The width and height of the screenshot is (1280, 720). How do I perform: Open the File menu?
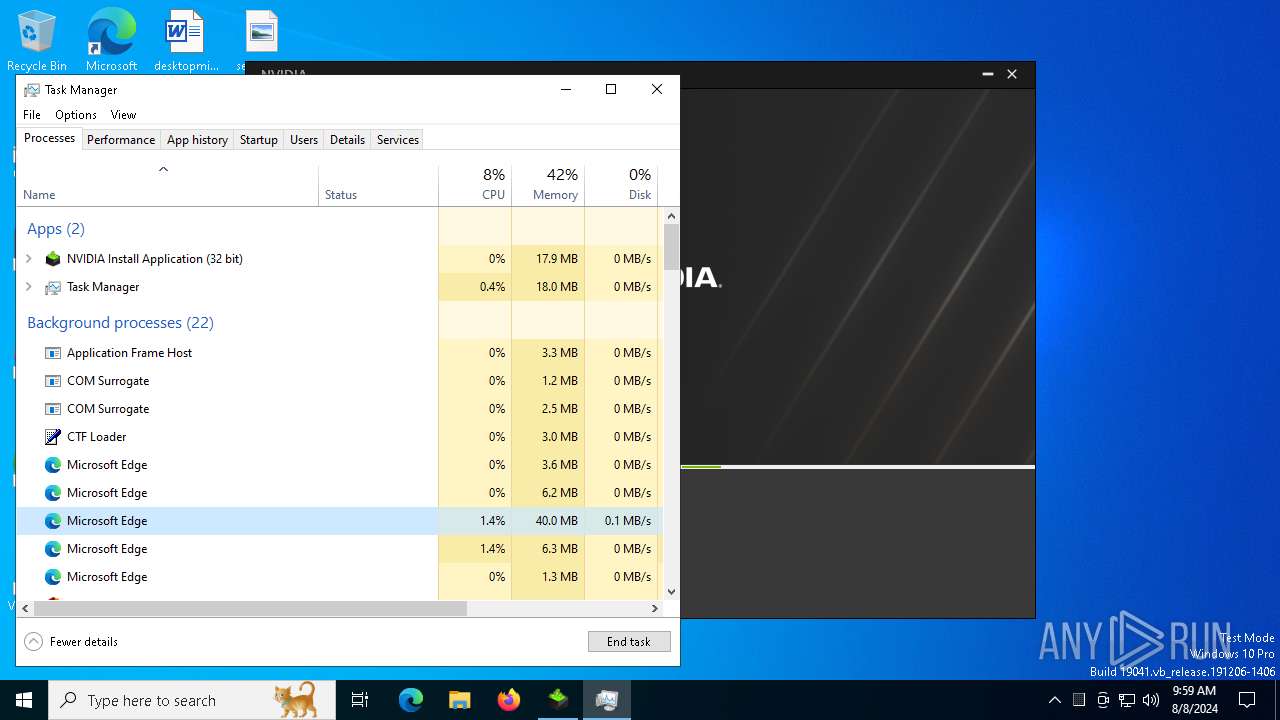(32, 115)
